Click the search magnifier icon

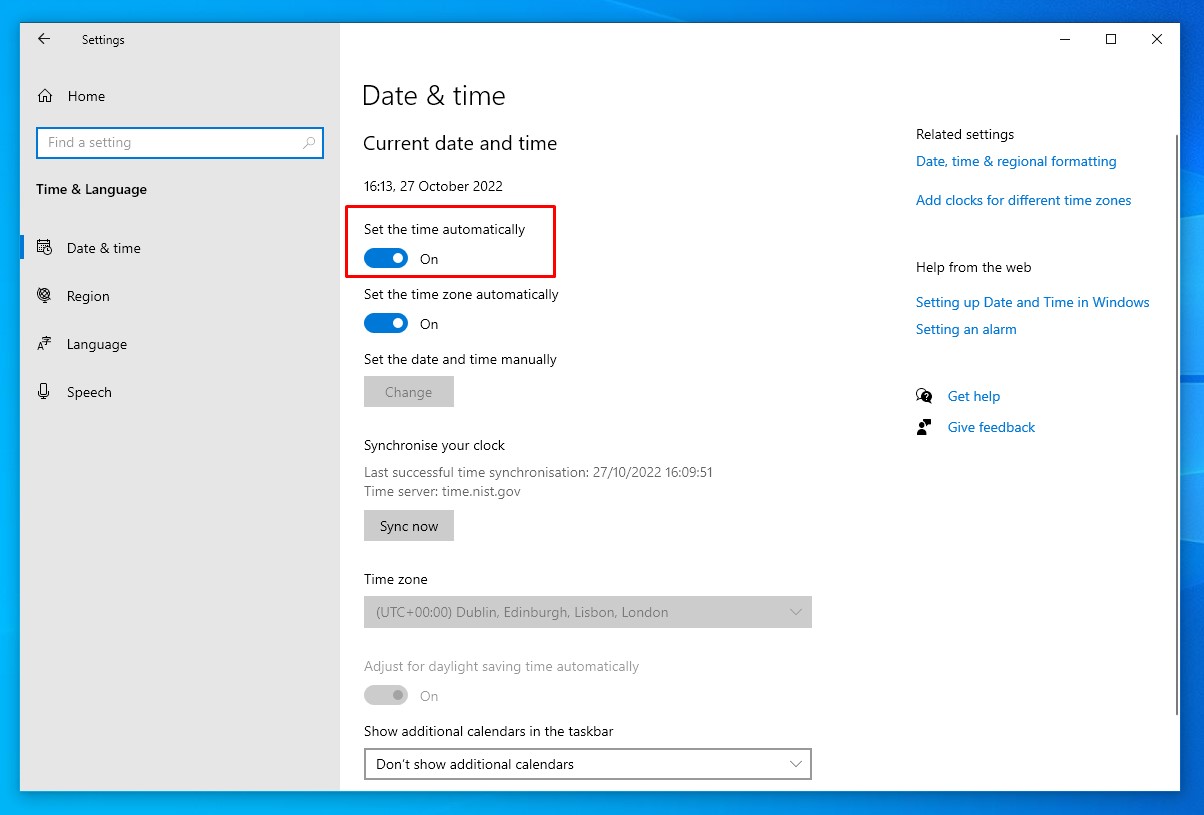309,143
